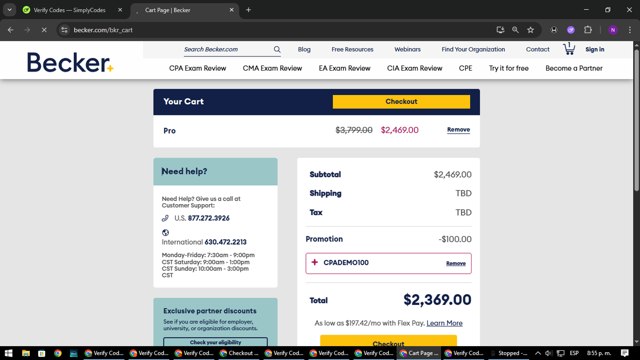Stop loading the page with the X button

click(x=44, y=30)
